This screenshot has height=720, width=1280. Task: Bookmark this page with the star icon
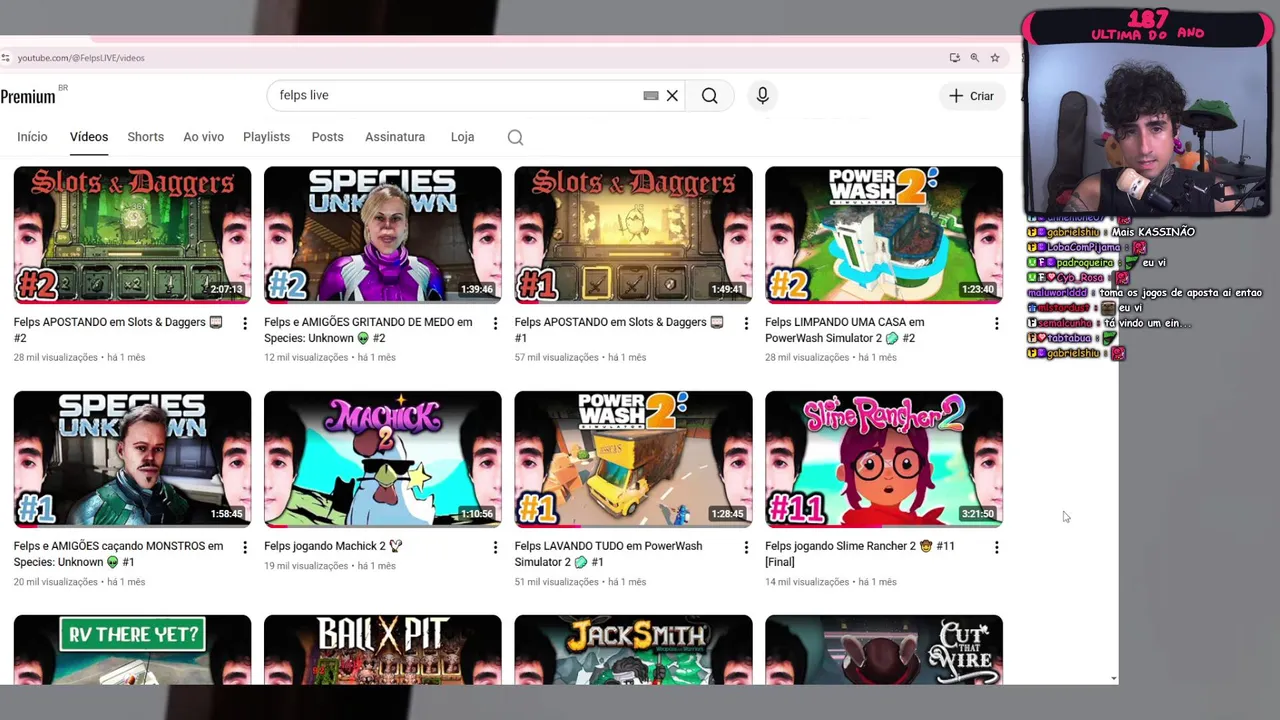[x=995, y=58]
